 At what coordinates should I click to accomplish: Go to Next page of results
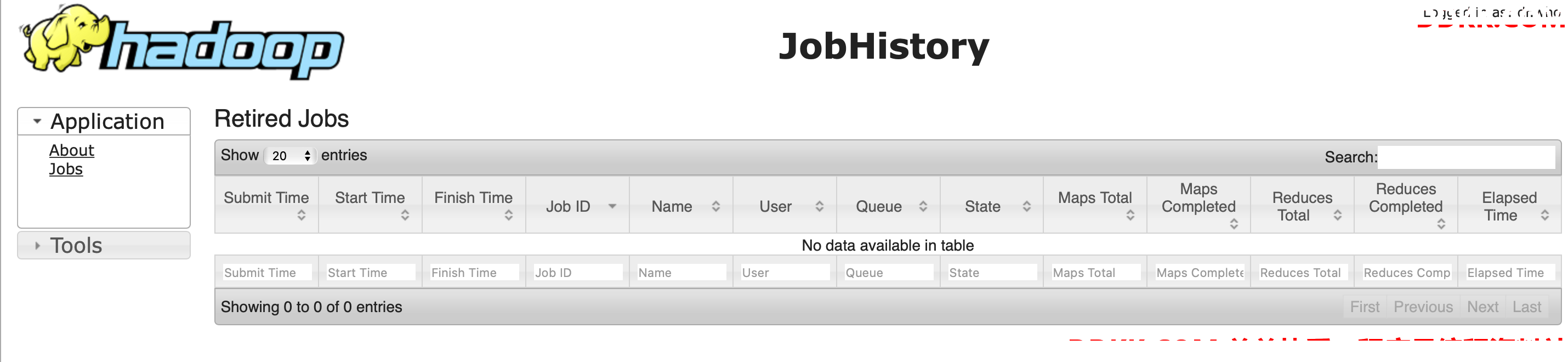(1482, 307)
